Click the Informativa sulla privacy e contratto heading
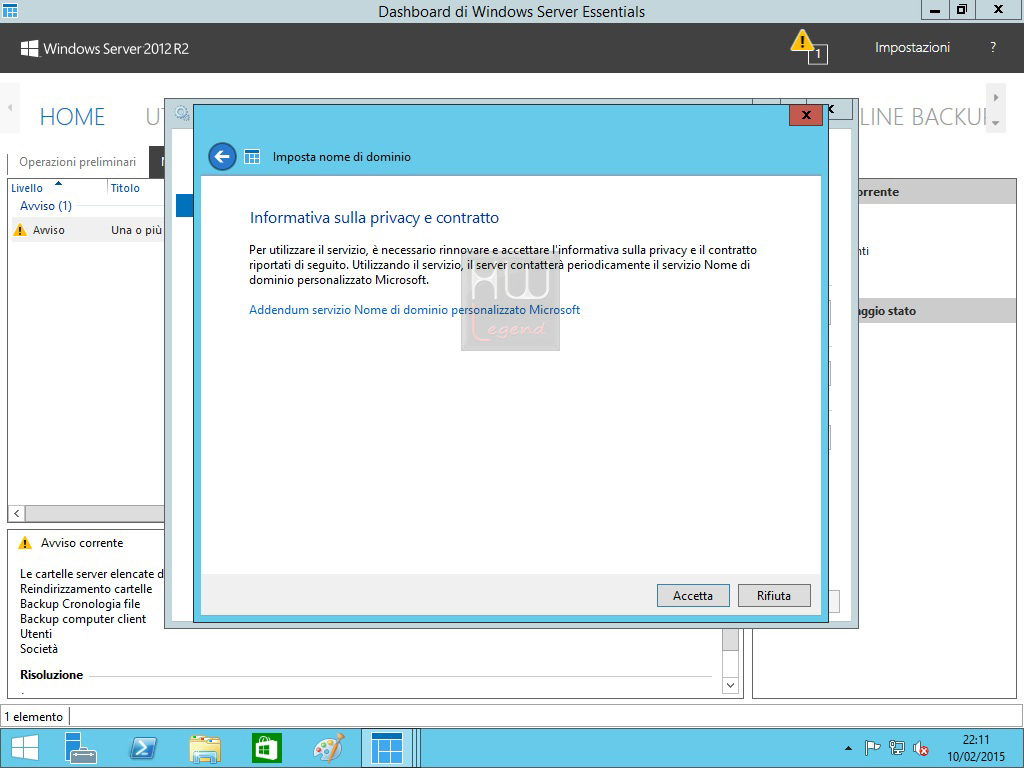 coord(374,217)
